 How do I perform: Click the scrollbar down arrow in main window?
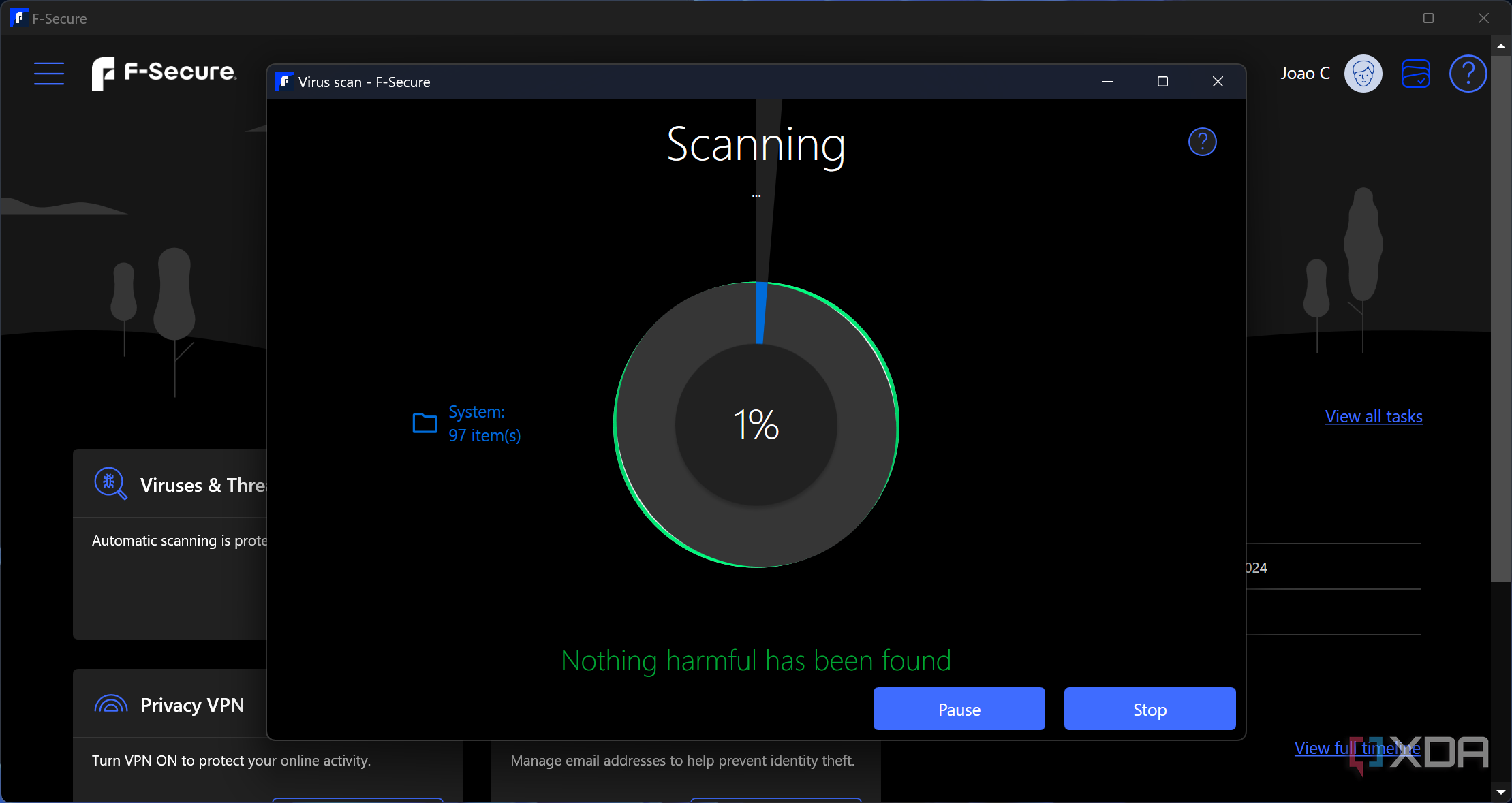click(1500, 792)
